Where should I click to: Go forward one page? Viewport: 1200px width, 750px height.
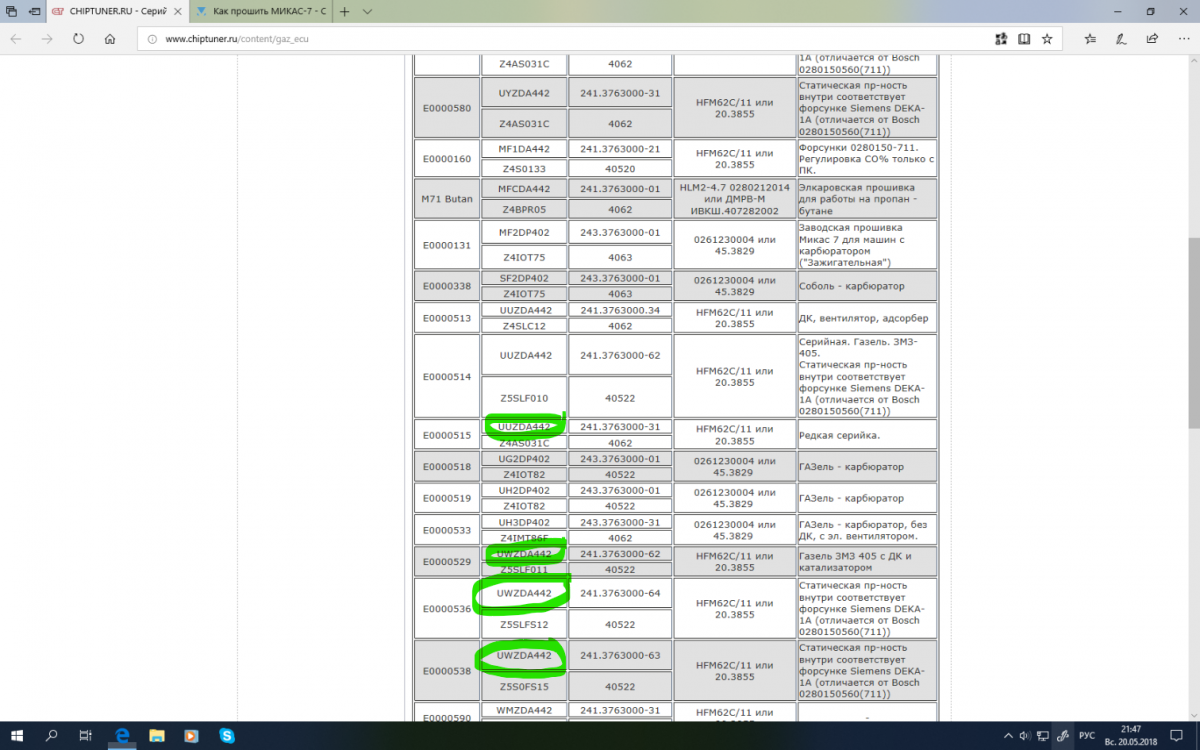(47, 39)
